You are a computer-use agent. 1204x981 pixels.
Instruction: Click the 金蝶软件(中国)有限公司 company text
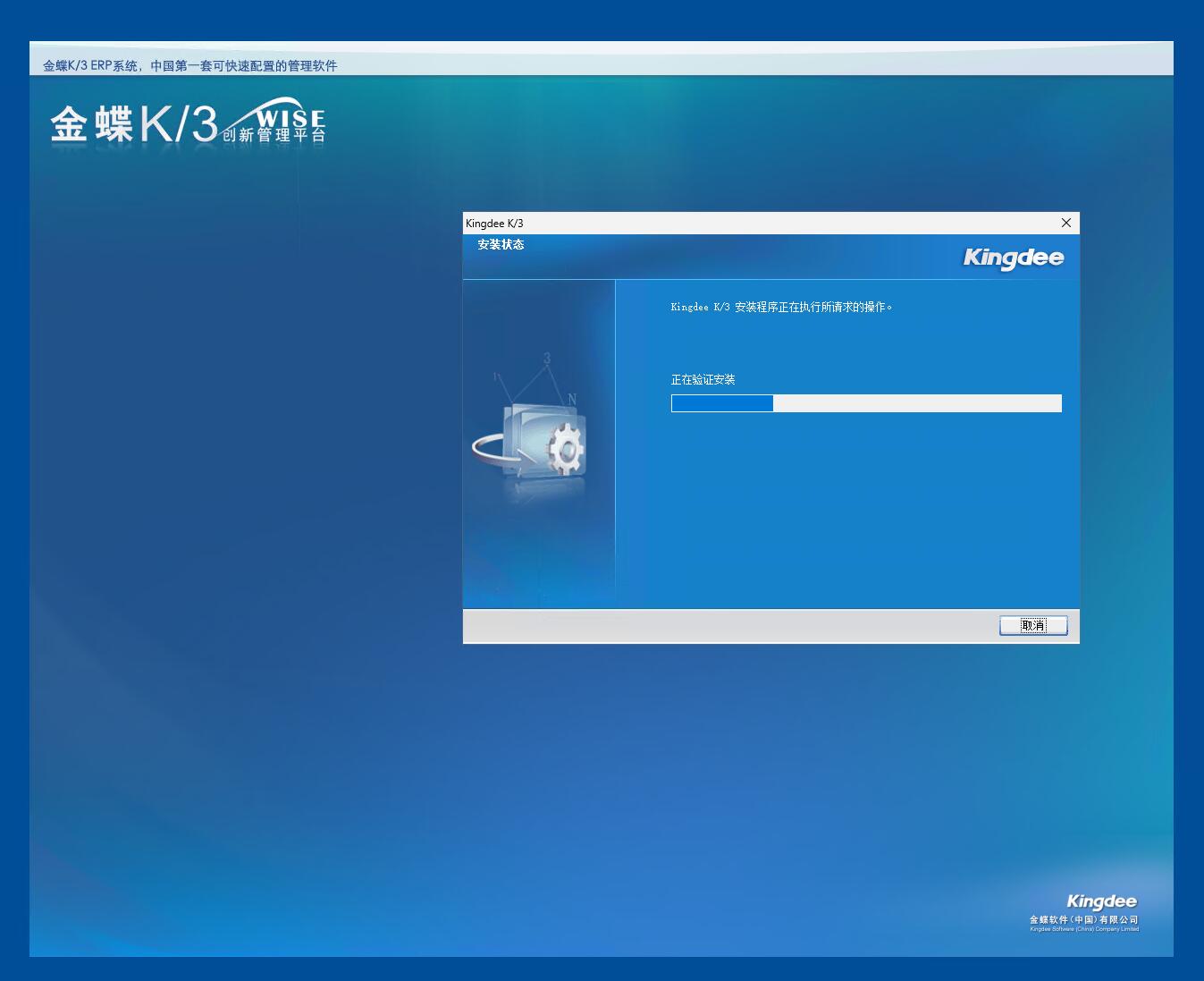[1084, 919]
